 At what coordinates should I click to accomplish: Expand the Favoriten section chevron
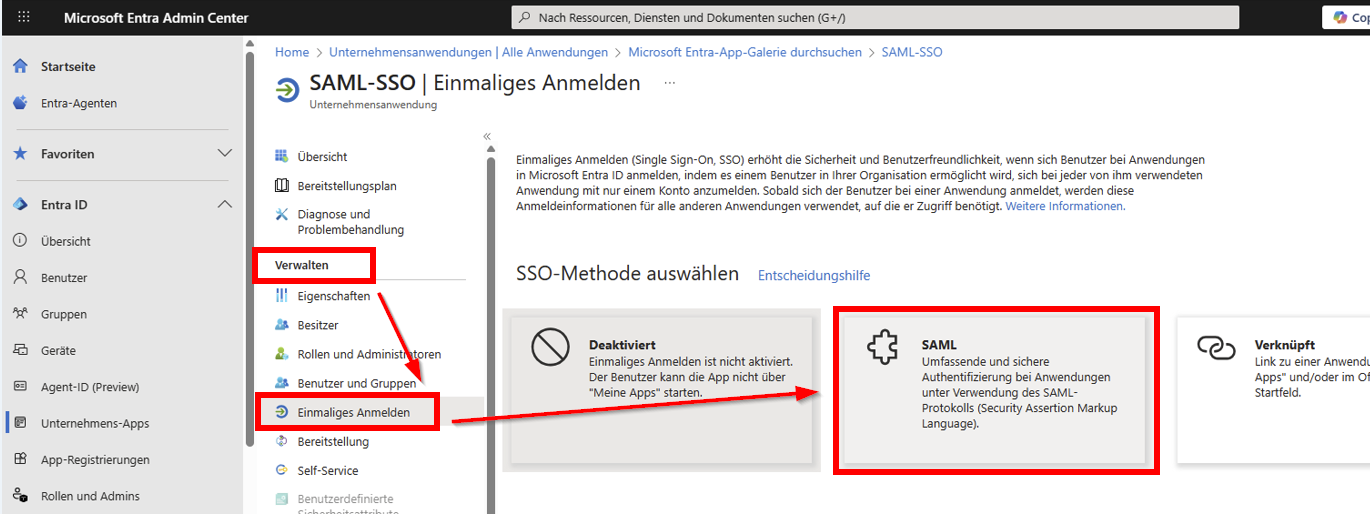pyautogui.click(x=225, y=154)
